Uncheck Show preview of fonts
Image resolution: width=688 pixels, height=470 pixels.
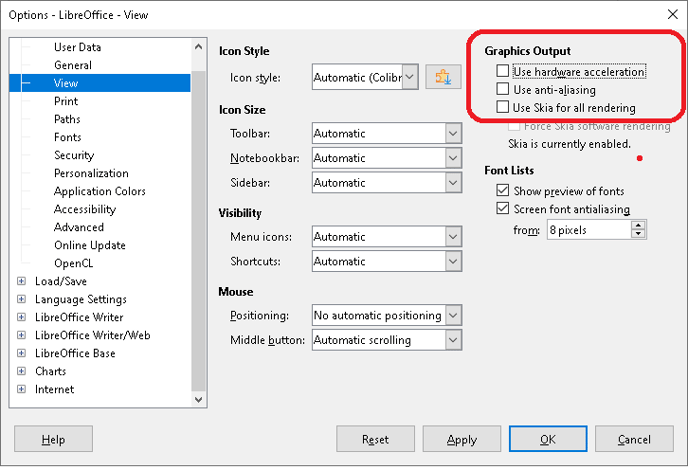click(x=502, y=190)
